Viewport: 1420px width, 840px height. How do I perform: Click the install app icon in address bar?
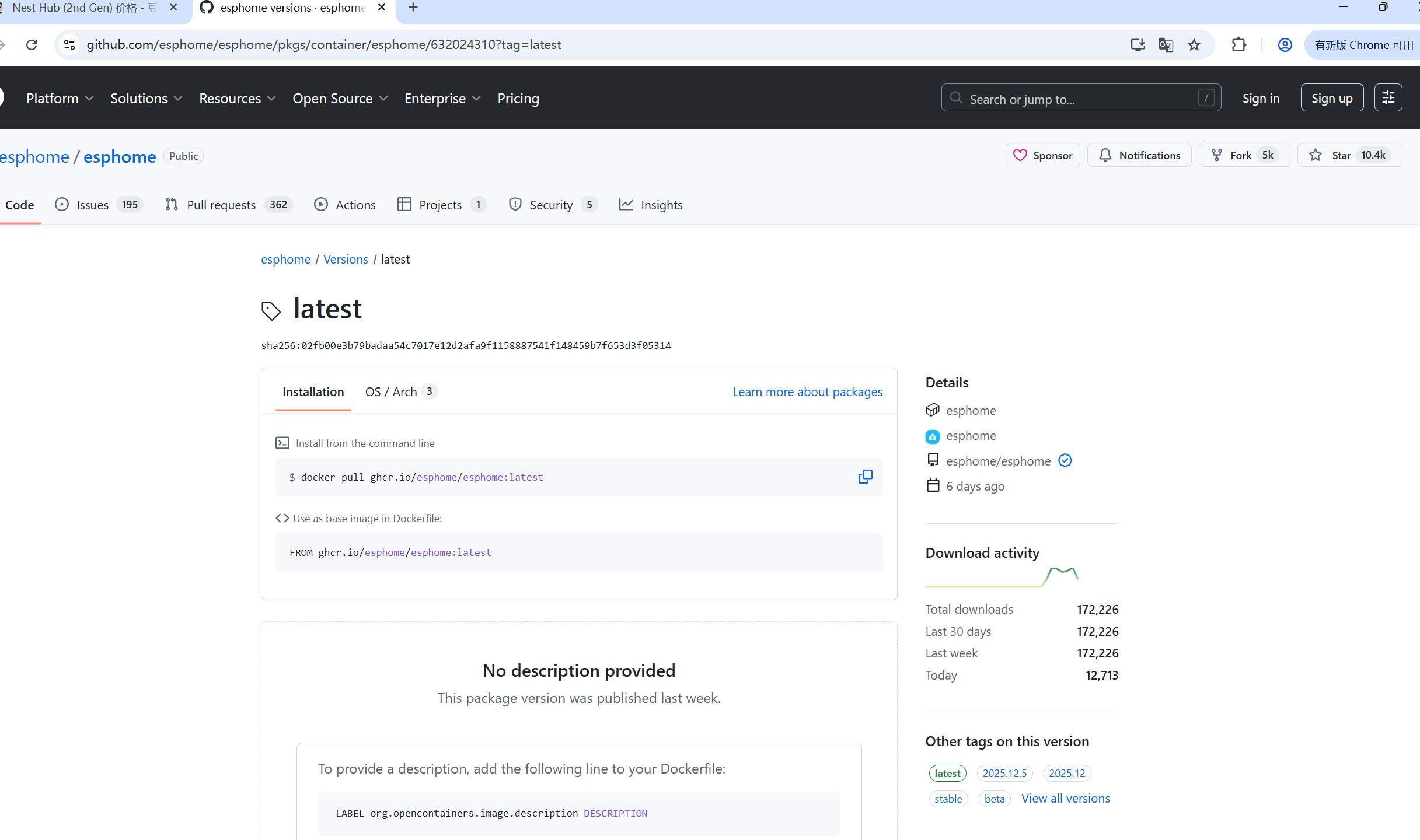tap(1138, 45)
